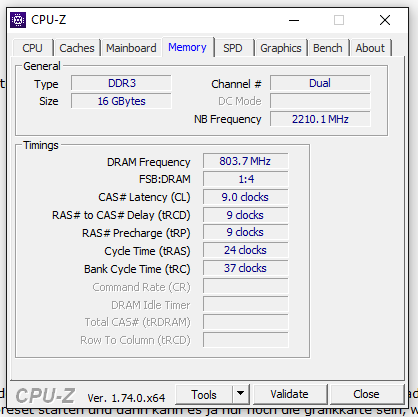This screenshot has height=417, width=418.
Task: Open the SPD tab
Action: tap(233, 48)
